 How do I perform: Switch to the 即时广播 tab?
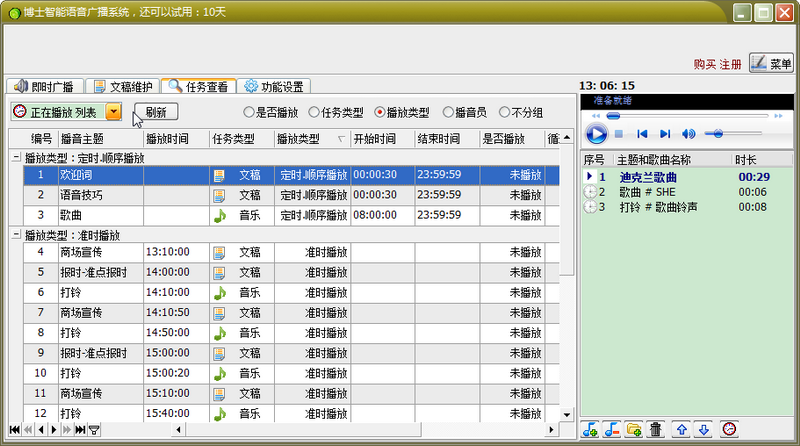click(x=45, y=87)
